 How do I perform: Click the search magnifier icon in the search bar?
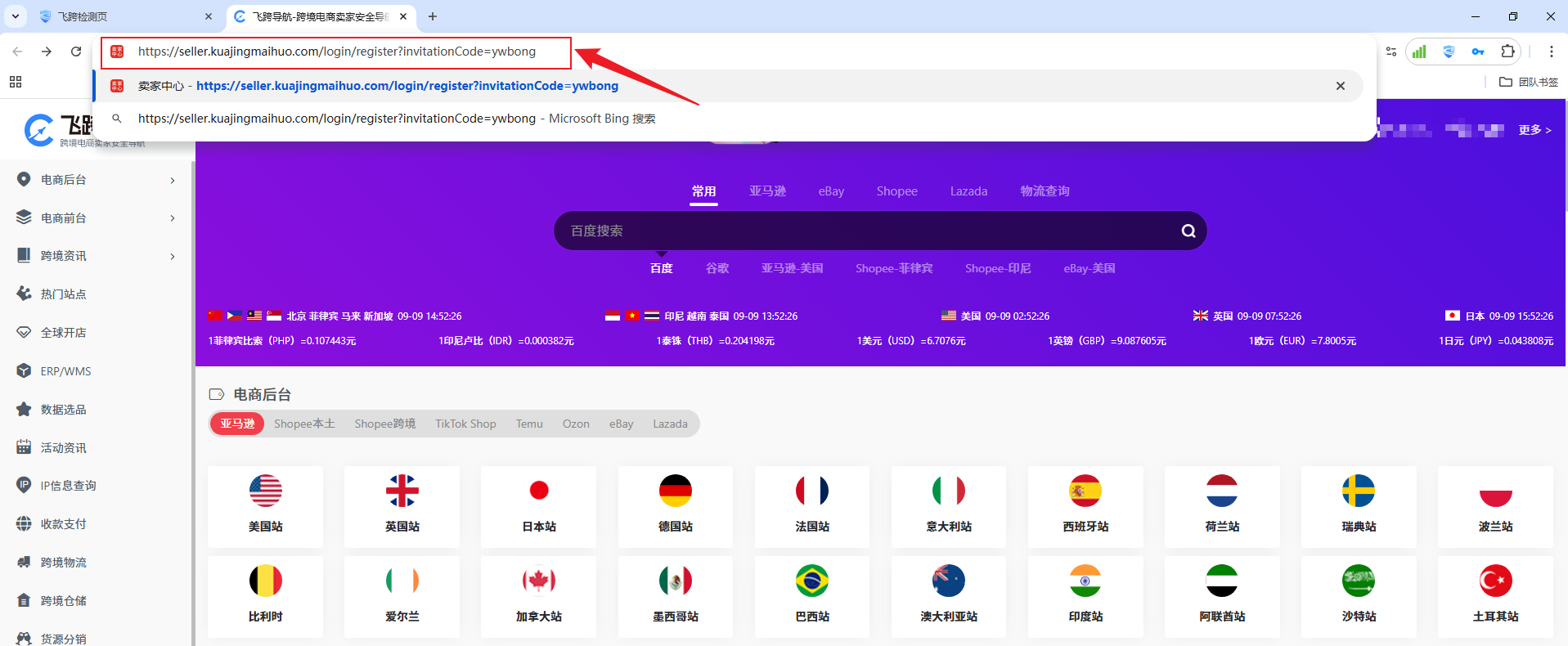pyautogui.click(x=1188, y=231)
